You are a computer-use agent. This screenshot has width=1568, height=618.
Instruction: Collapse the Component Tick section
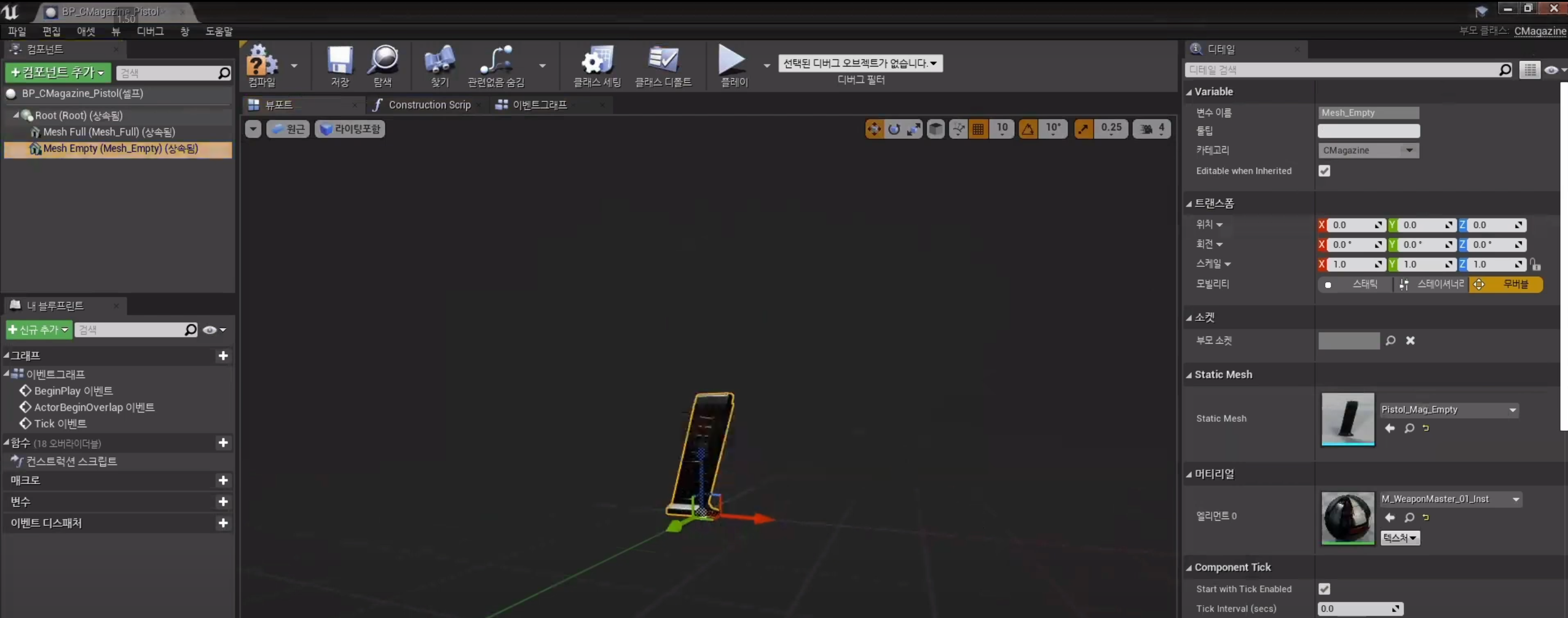[1189, 568]
